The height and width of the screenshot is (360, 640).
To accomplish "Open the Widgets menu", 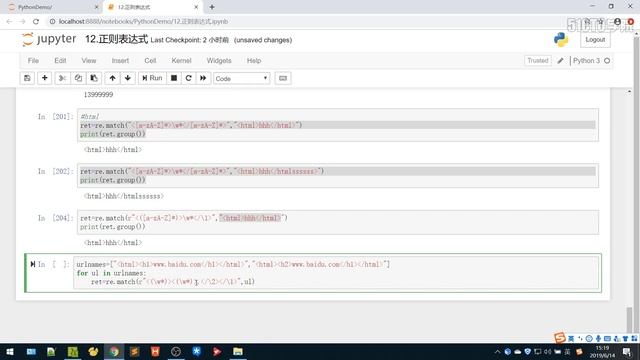I will [219, 60].
